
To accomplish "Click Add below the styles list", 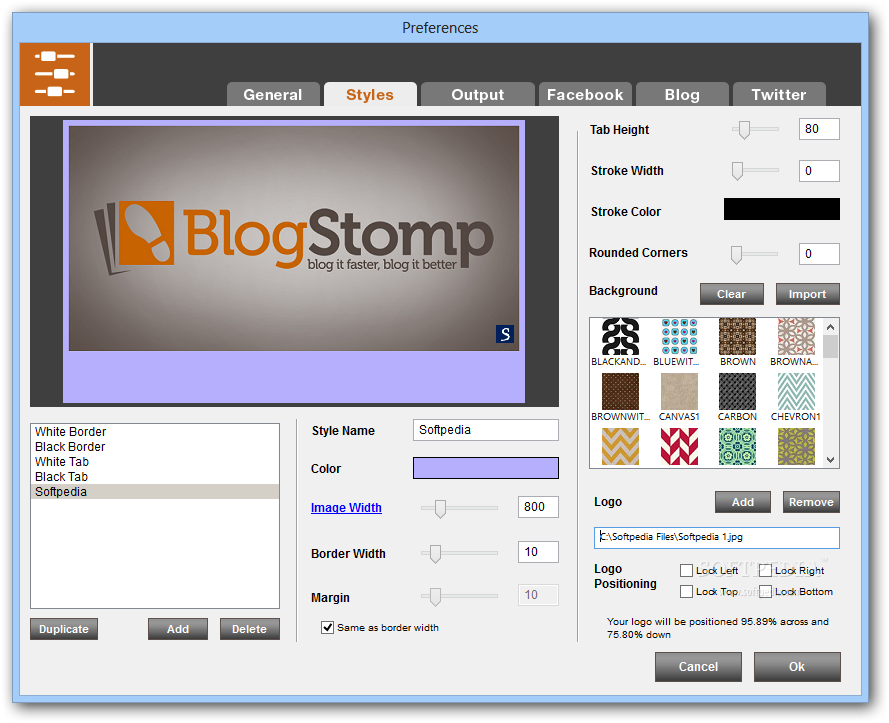I will coord(177,629).
